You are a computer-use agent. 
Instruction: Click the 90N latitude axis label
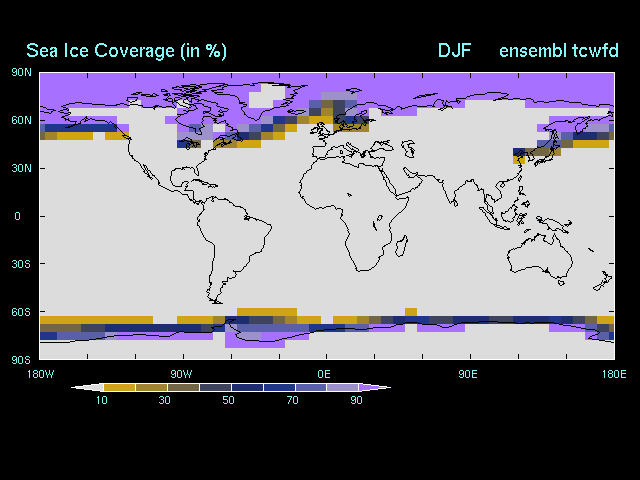21,73
